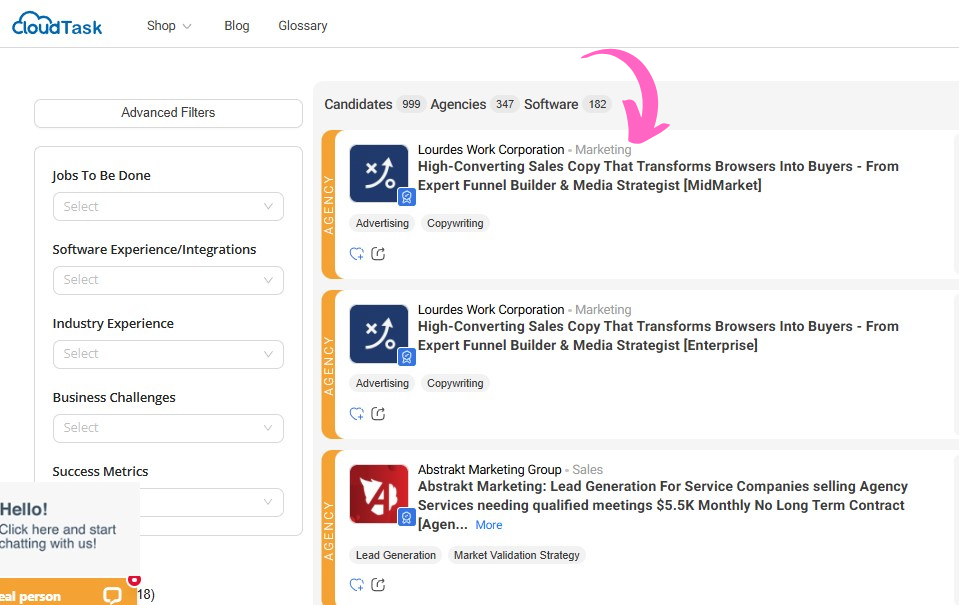Switch to the Software tab
959x605 pixels.
point(567,105)
